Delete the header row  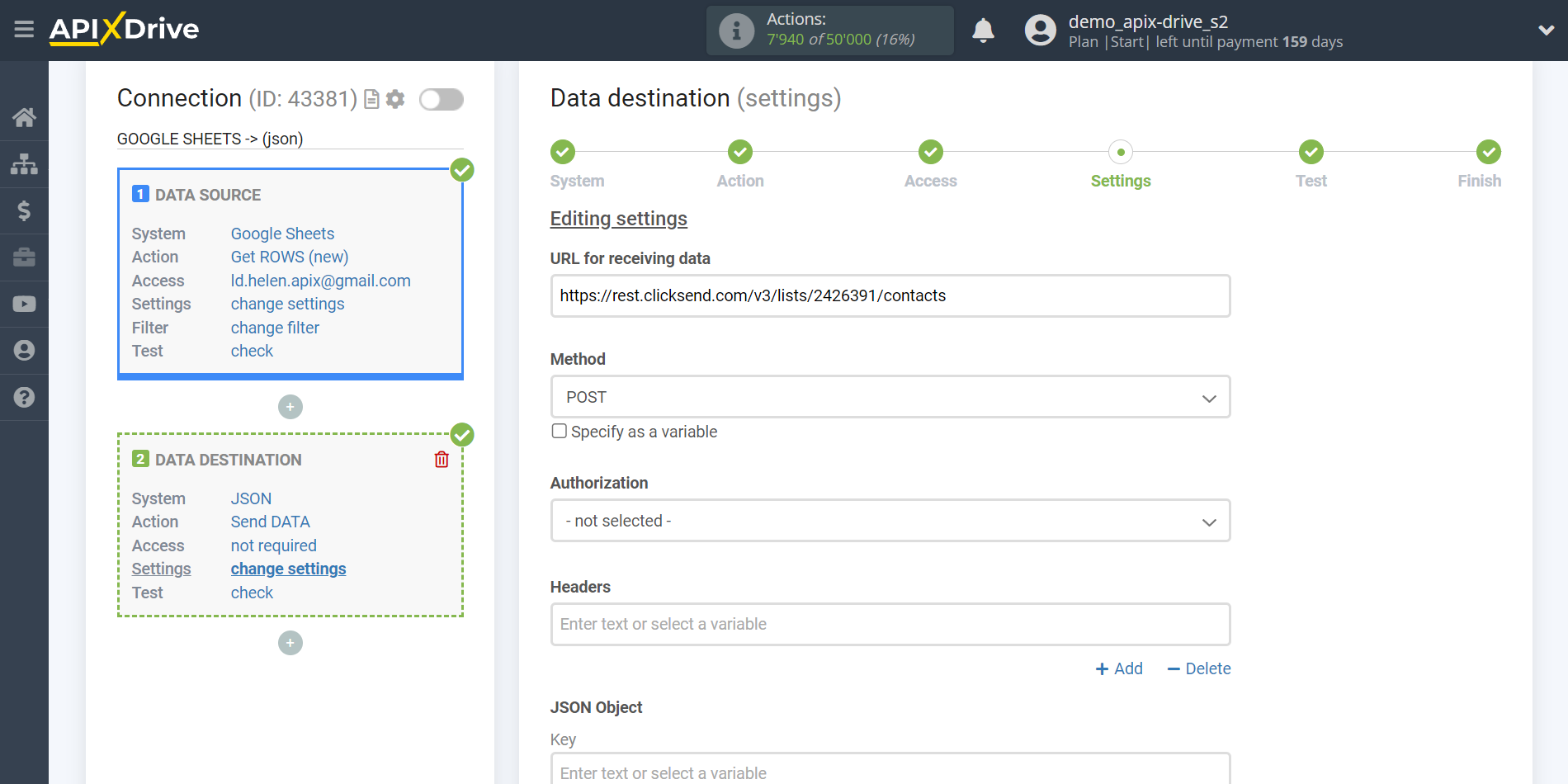coord(1199,668)
